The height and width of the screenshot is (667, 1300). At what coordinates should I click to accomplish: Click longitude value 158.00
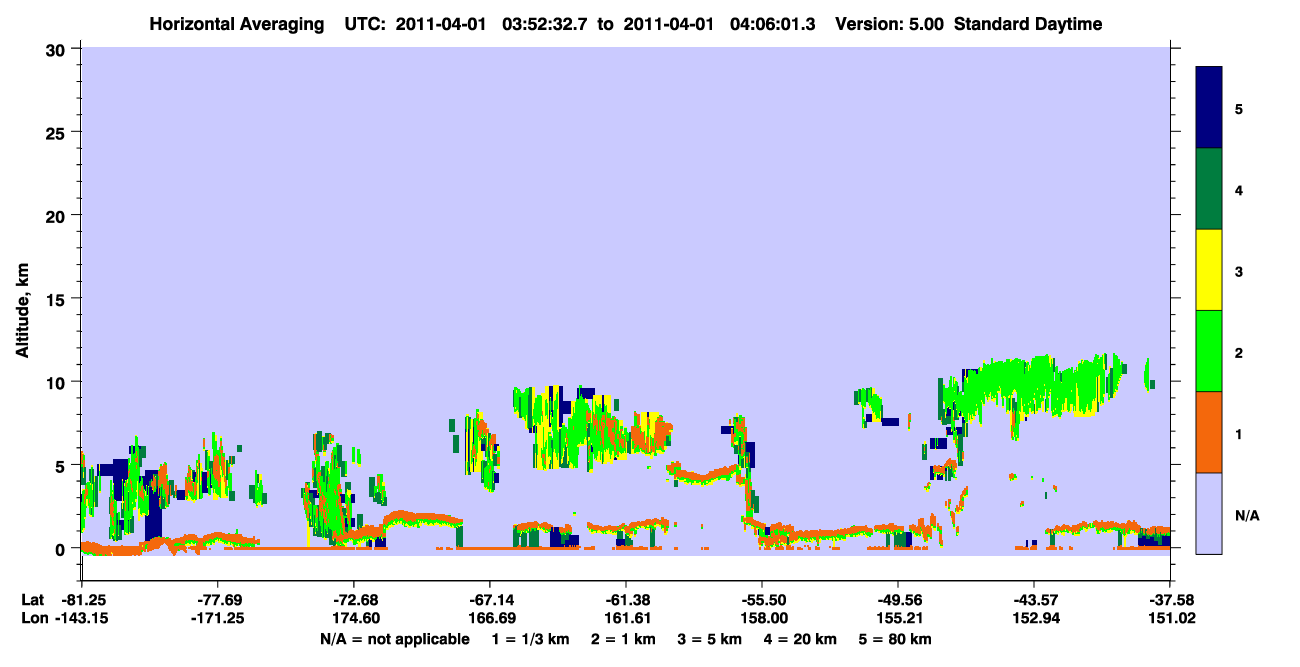(x=762, y=618)
